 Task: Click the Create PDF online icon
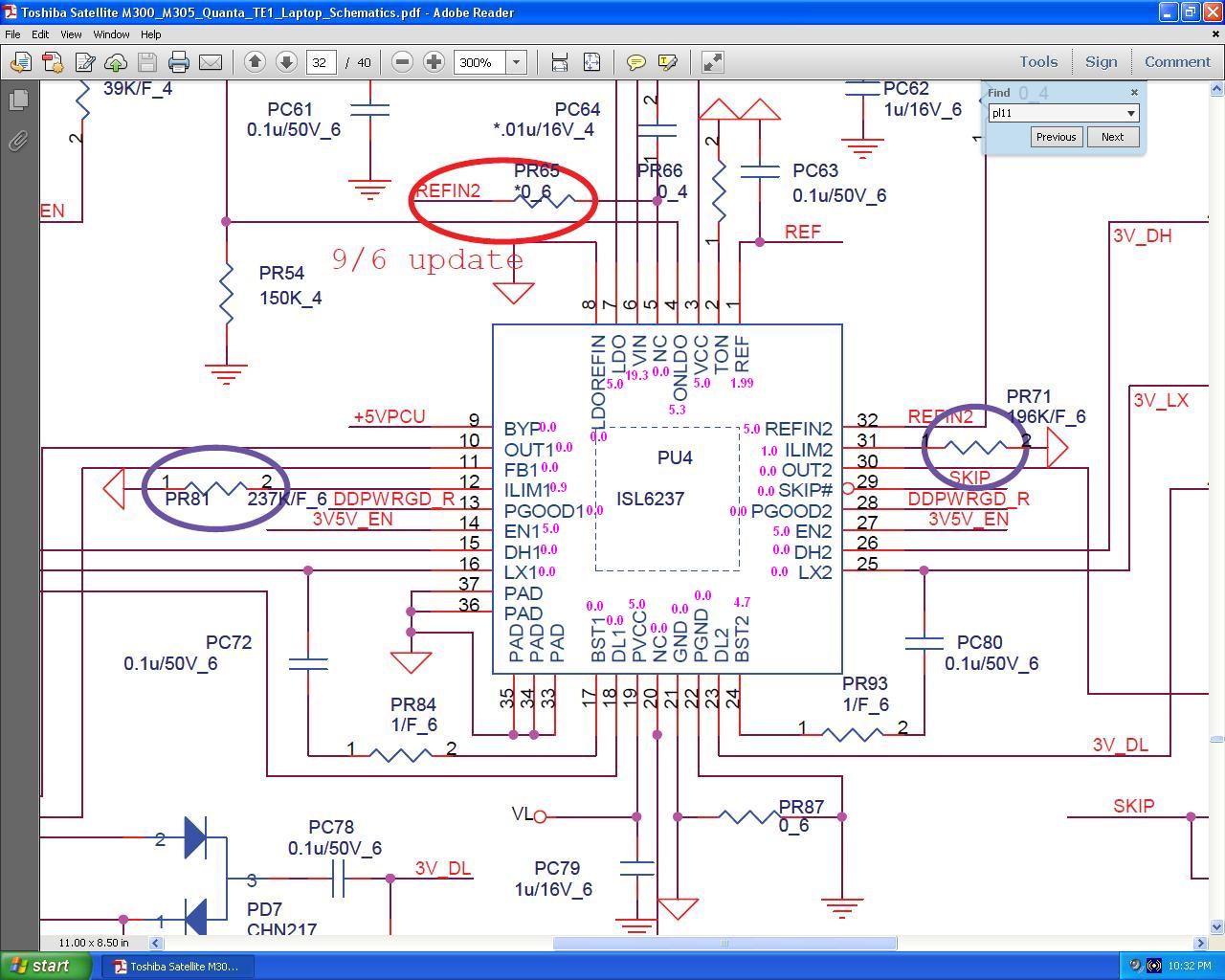tap(53, 62)
